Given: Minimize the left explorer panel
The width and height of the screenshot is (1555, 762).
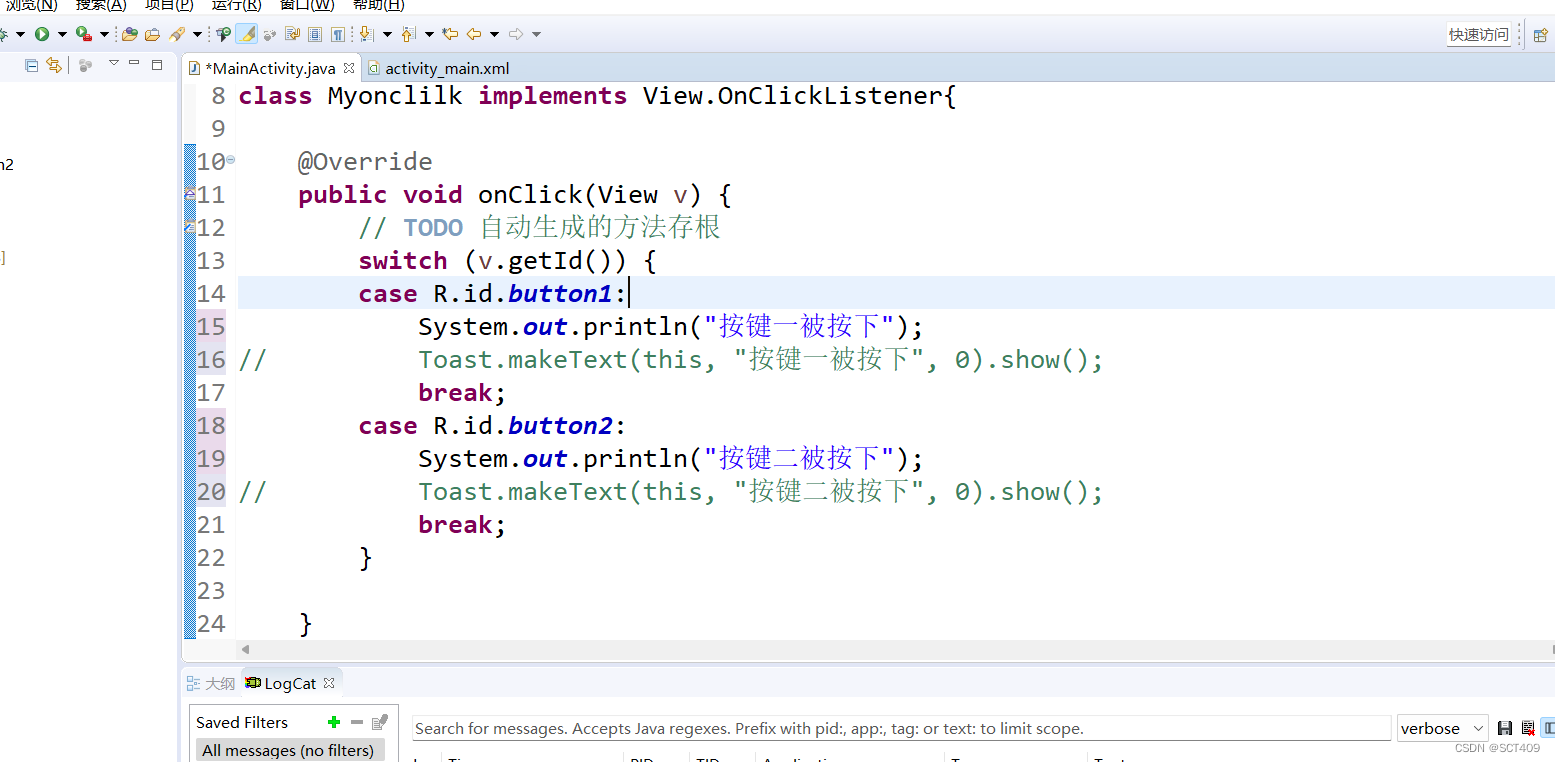Looking at the screenshot, I should (x=134, y=62).
